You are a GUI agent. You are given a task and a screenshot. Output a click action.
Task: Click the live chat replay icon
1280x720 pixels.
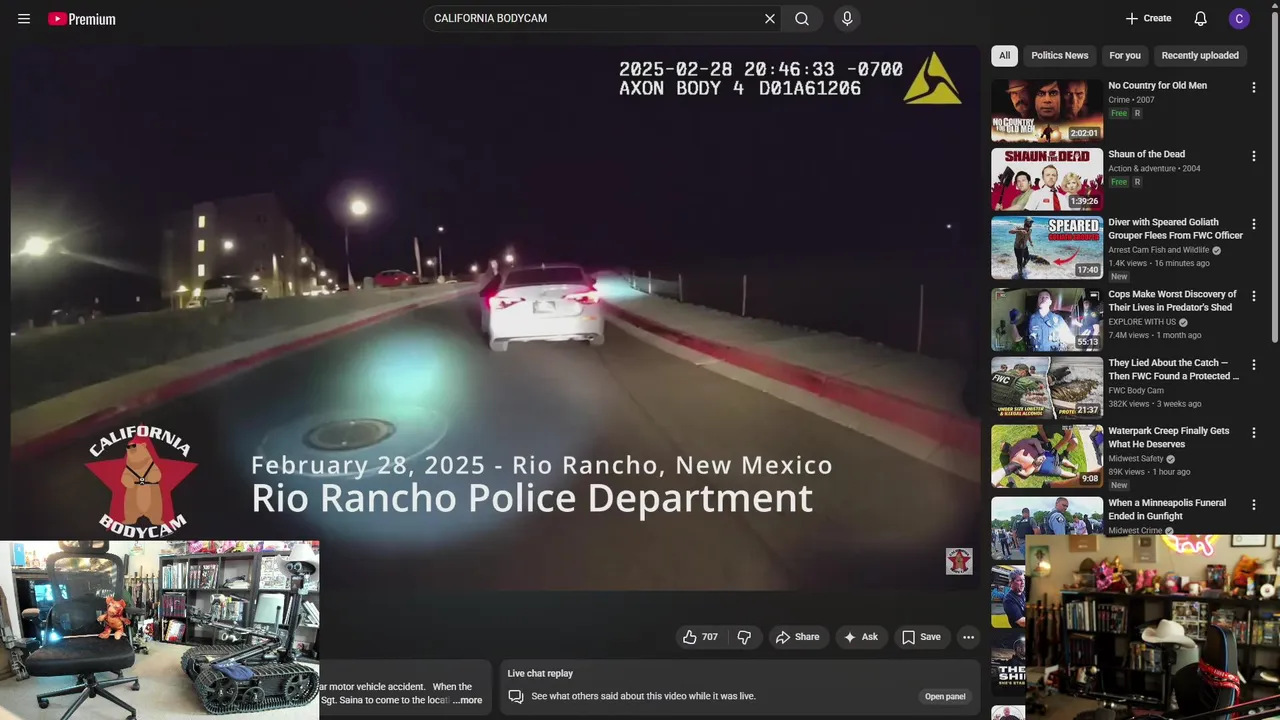coord(516,697)
